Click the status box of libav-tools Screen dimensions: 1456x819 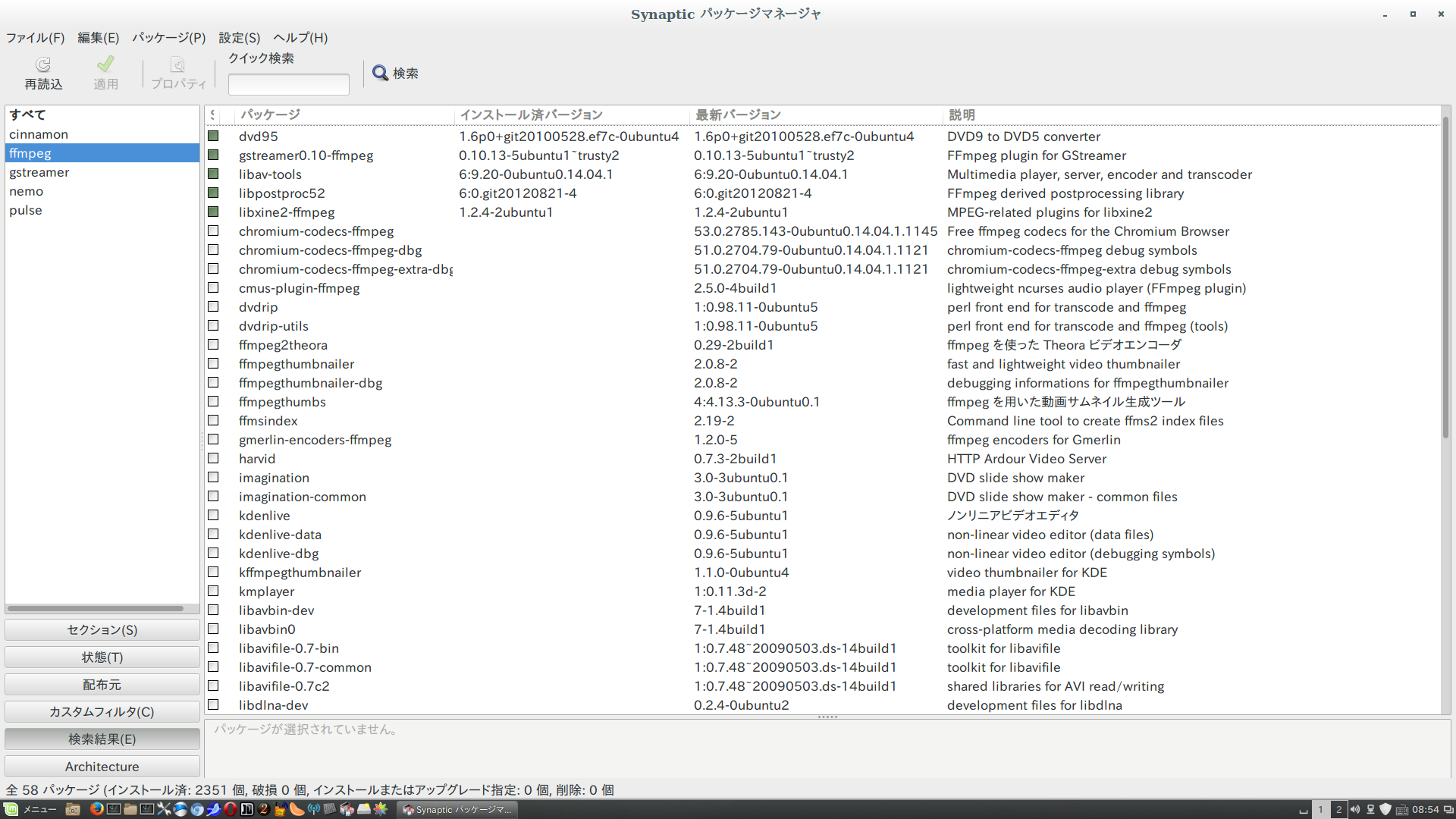click(x=213, y=174)
